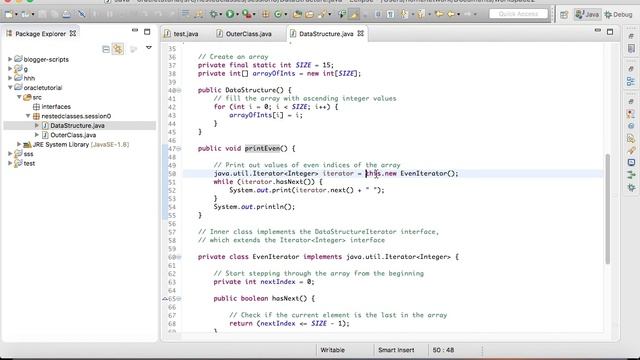Minimize the Package Explorer view
The image size is (640, 360).
coord(135,31)
